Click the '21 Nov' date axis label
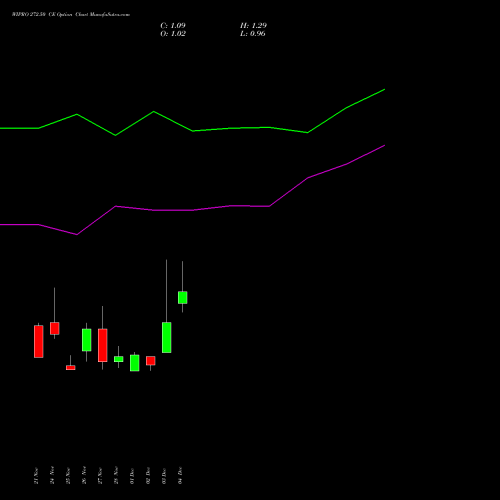The width and height of the screenshot is (500, 500). point(36,476)
